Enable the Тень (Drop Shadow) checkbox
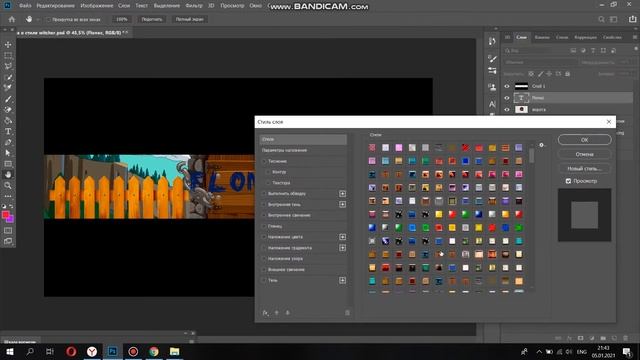Image resolution: width=640 pixels, height=360 pixels. click(x=264, y=280)
